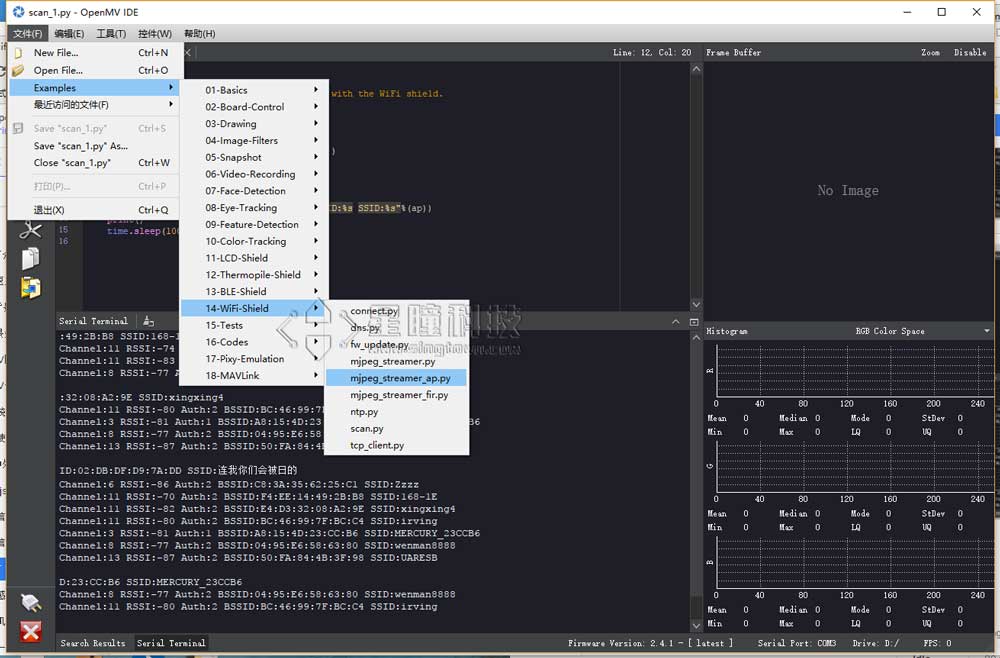Choose Close "scan_1.py" entry
This screenshot has width=1000, height=658.
coord(94,163)
